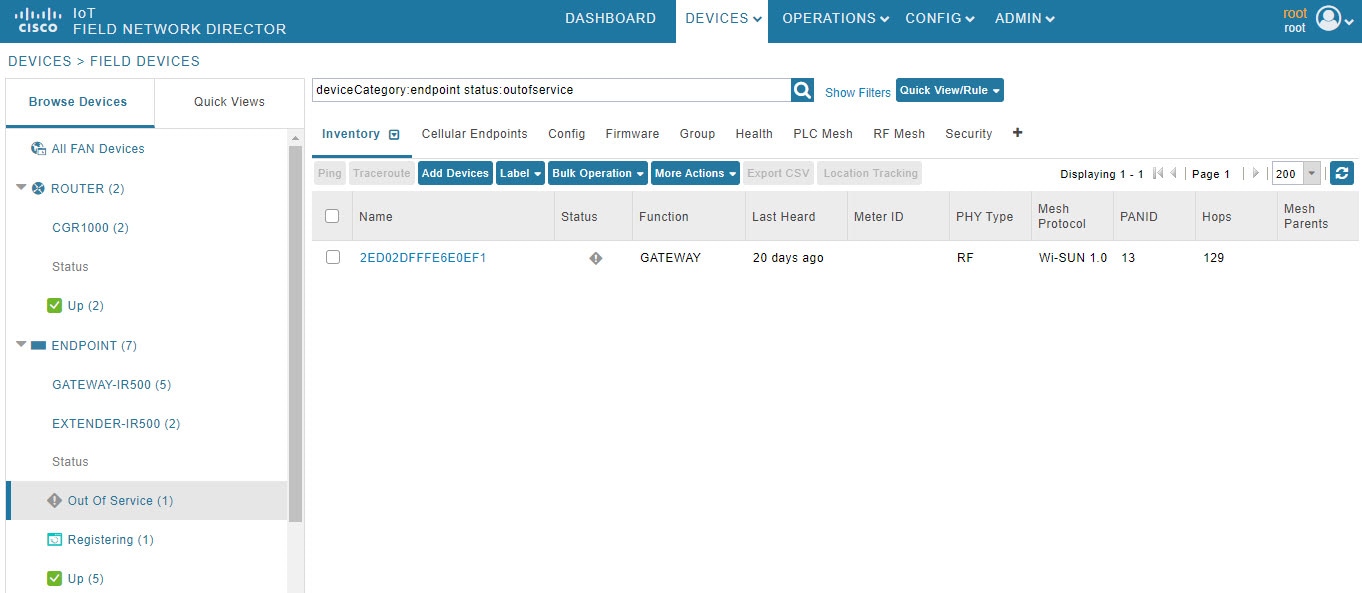
Task: Click the Out Of Service diamond icon in sidebar
Action: tap(55, 501)
